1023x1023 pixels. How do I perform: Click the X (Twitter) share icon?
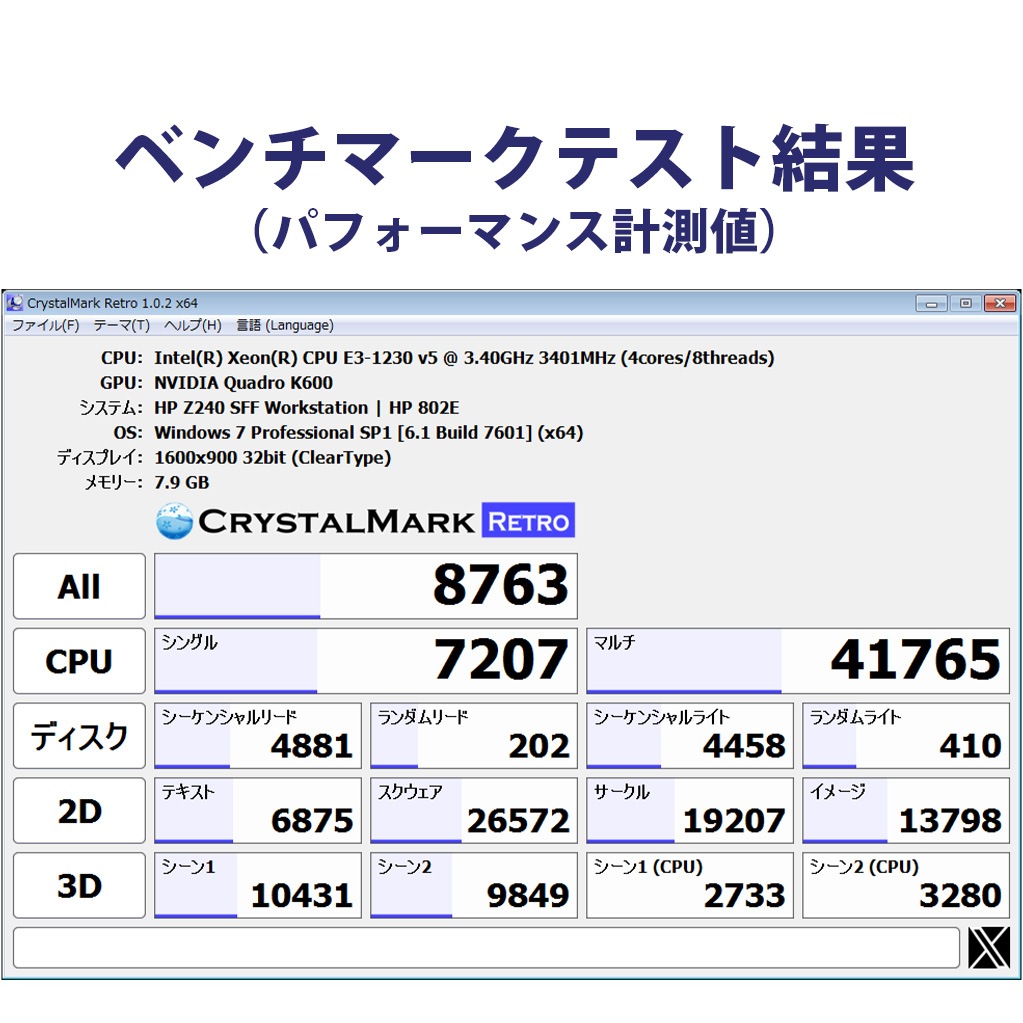989,947
